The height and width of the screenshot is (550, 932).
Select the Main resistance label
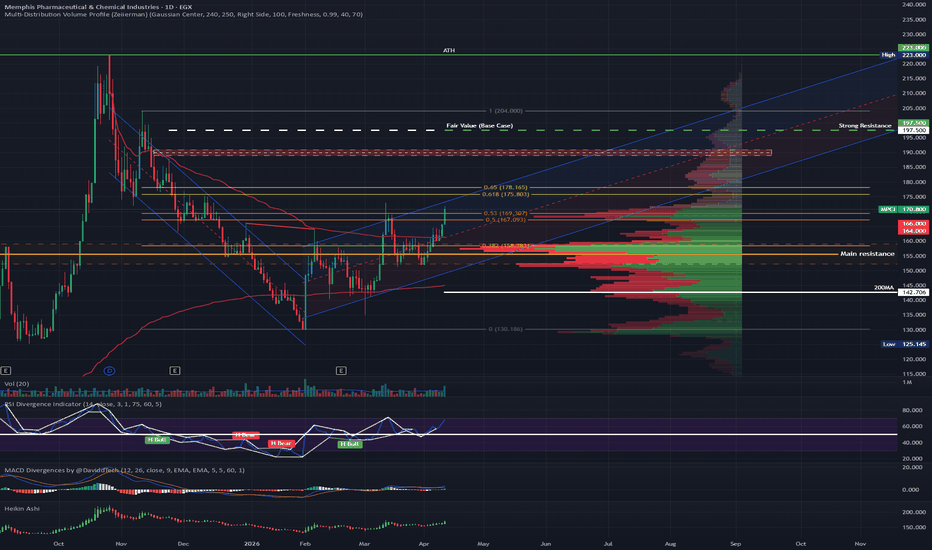click(867, 254)
